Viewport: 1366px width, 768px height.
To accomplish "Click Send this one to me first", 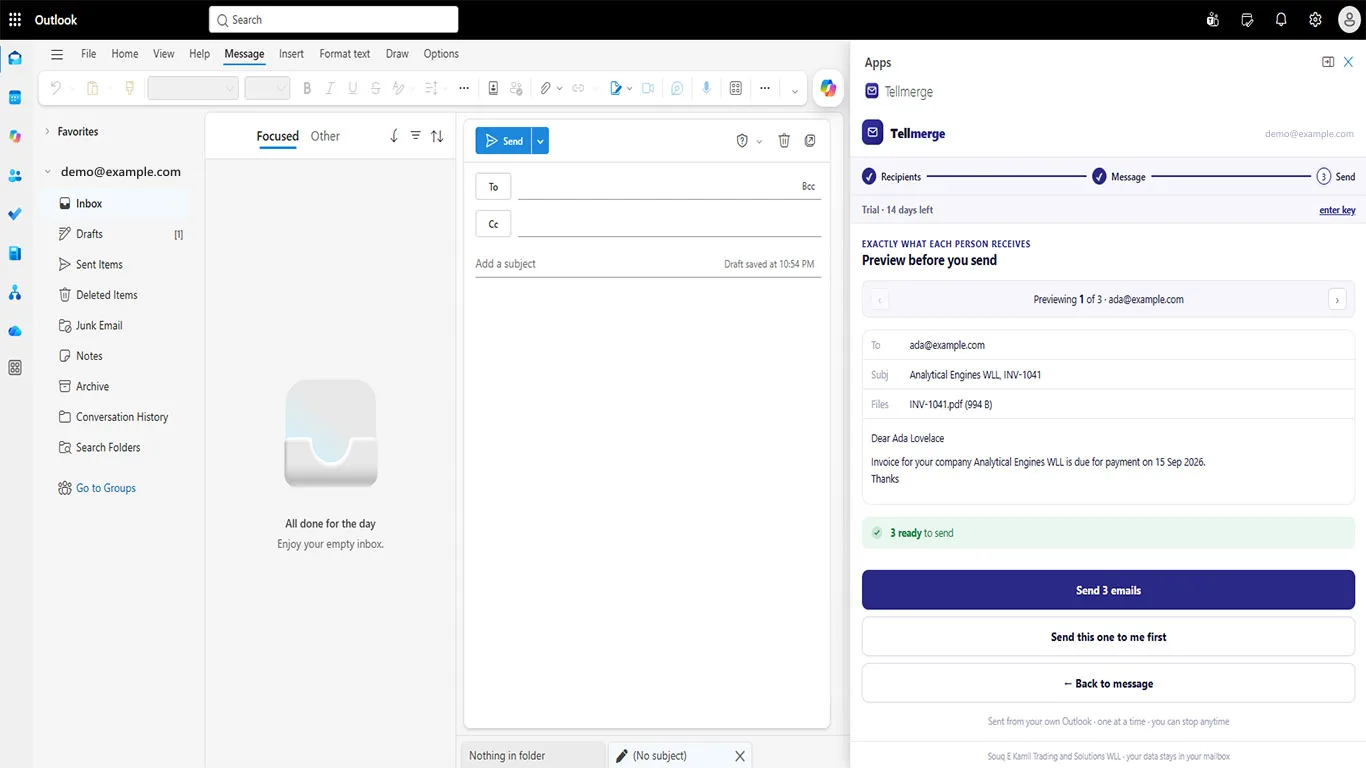I will coord(1108,637).
